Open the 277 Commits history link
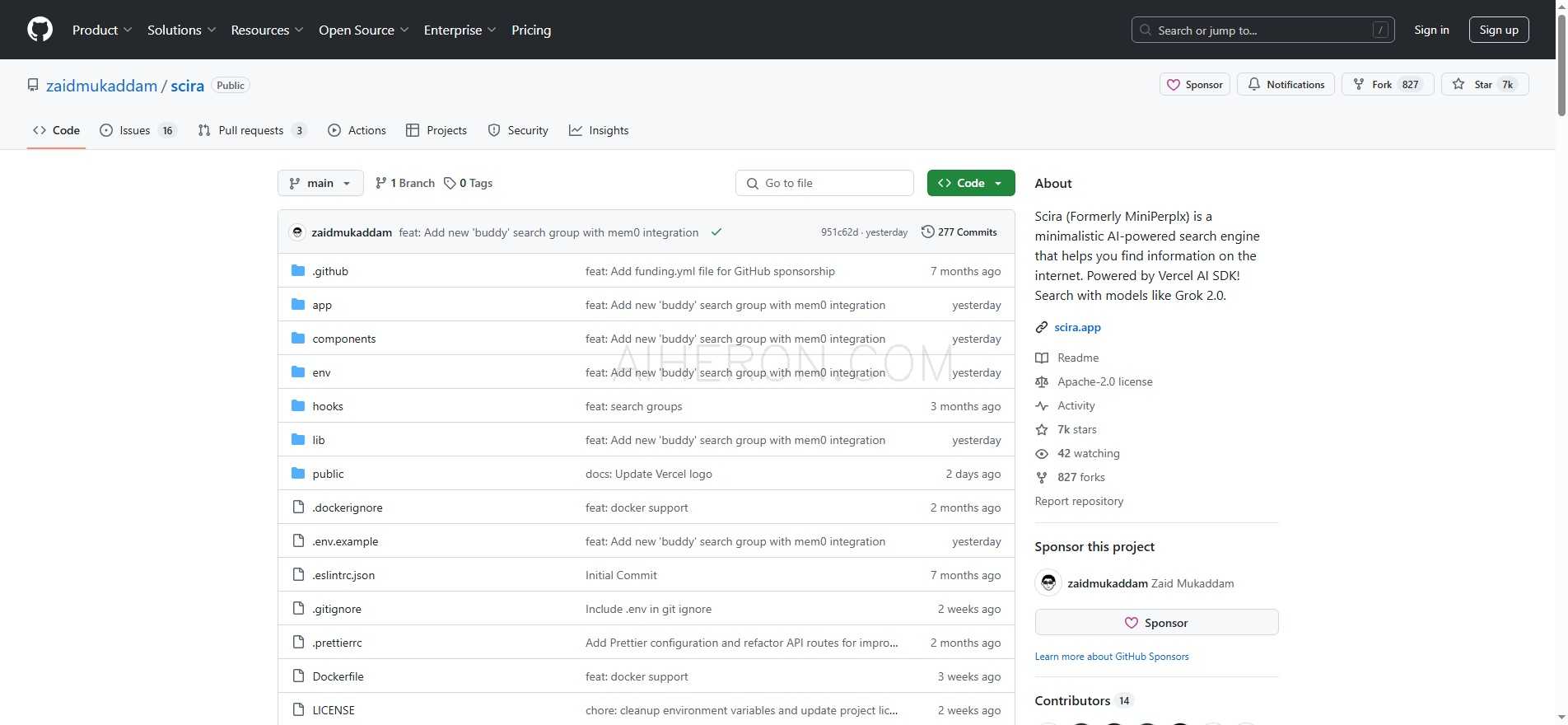 point(959,232)
